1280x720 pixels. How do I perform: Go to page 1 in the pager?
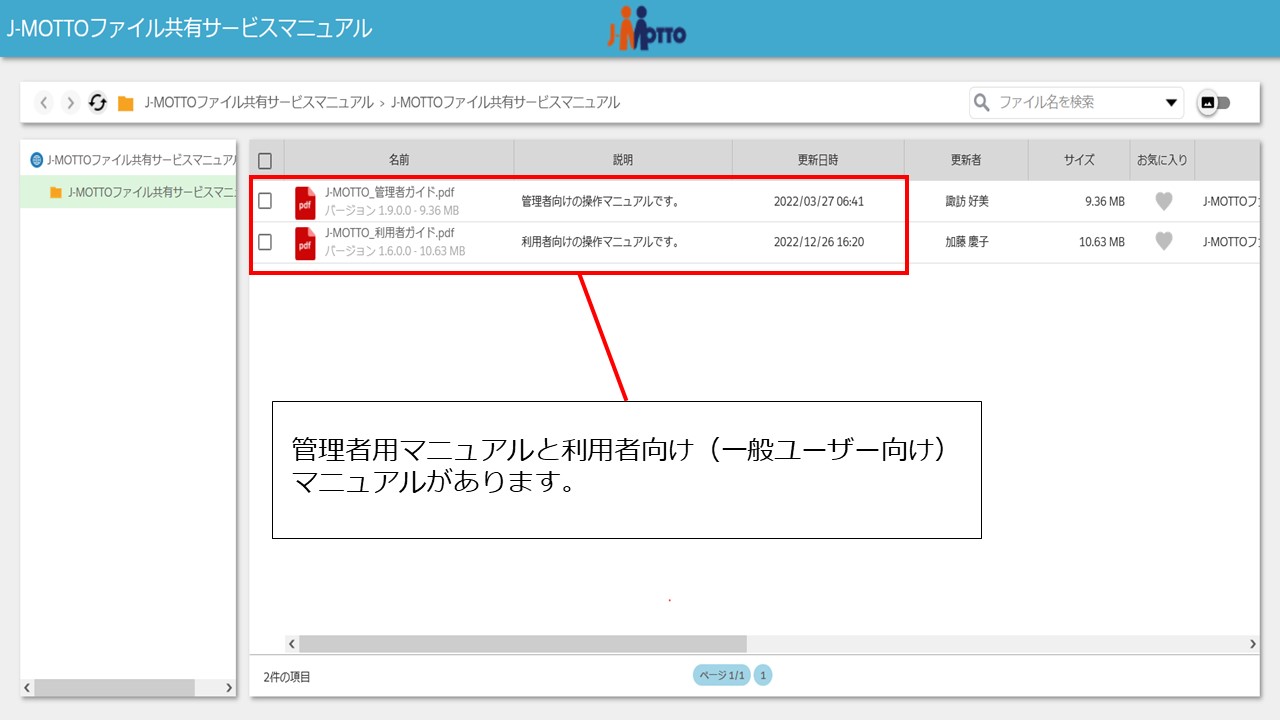[x=763, y=676]
